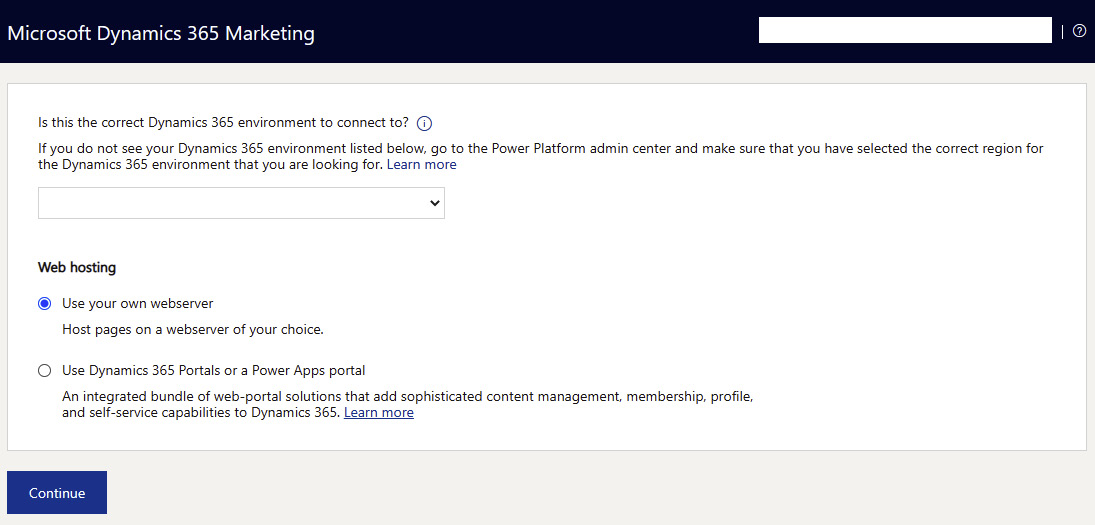Click the Web hosting heading
The width and height of the screenshot is (1095, 525).
pos(77,267)
